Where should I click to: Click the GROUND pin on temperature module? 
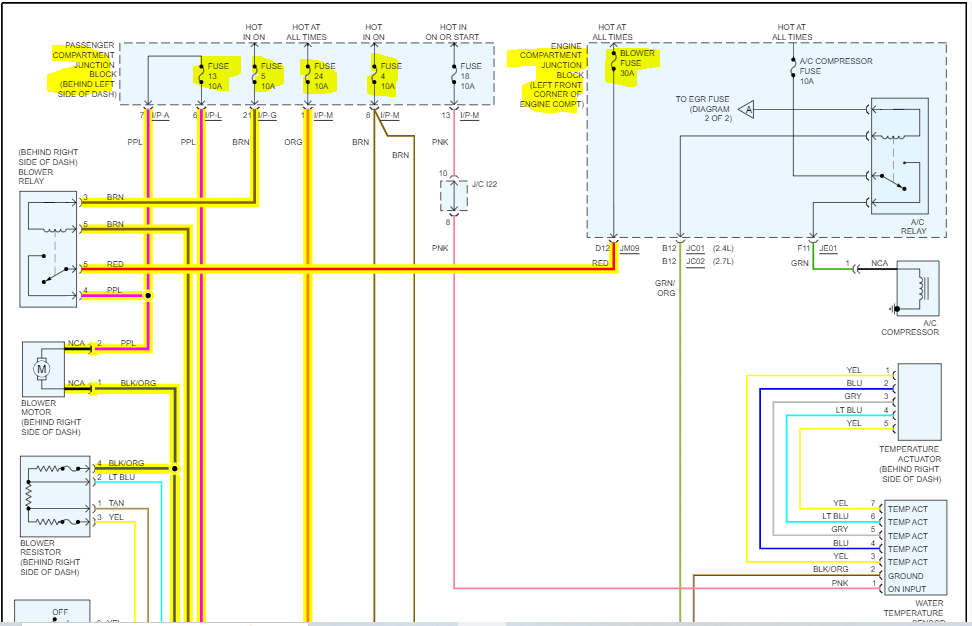point(905,576)
